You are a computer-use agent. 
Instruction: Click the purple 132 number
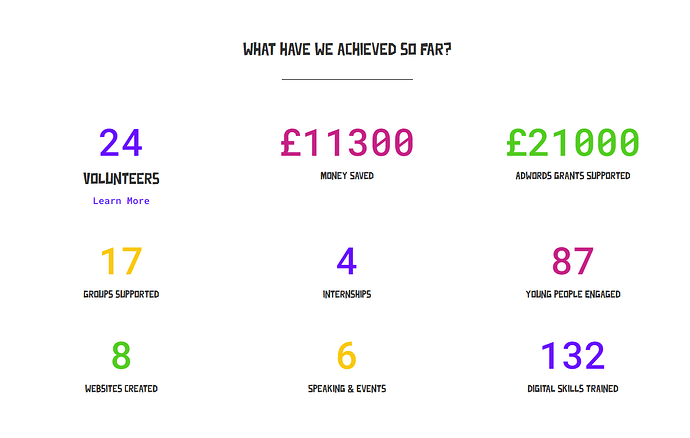pyautogui.click(x=573, y=356)
